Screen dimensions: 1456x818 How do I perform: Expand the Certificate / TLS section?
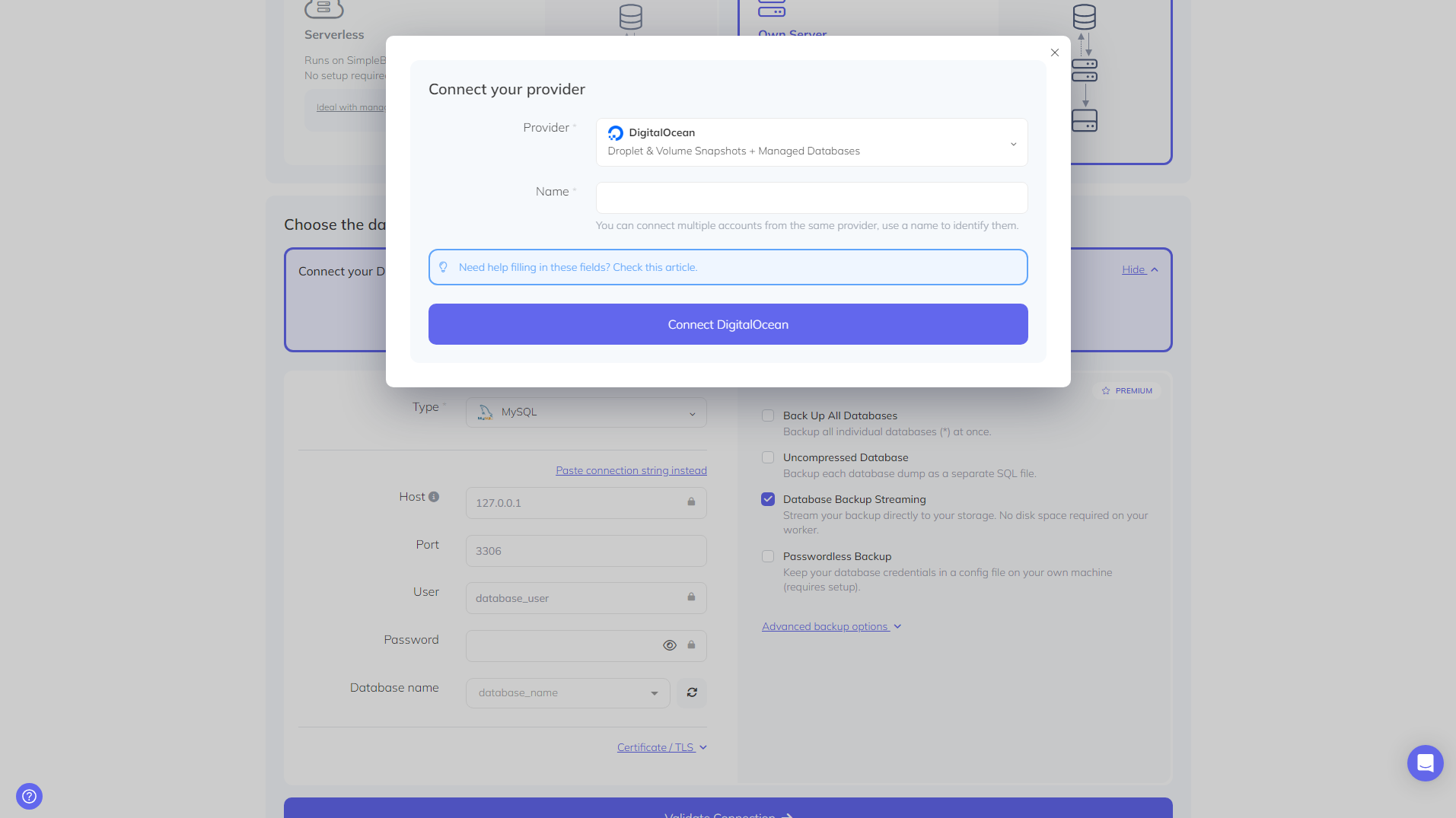click(661, 747)
